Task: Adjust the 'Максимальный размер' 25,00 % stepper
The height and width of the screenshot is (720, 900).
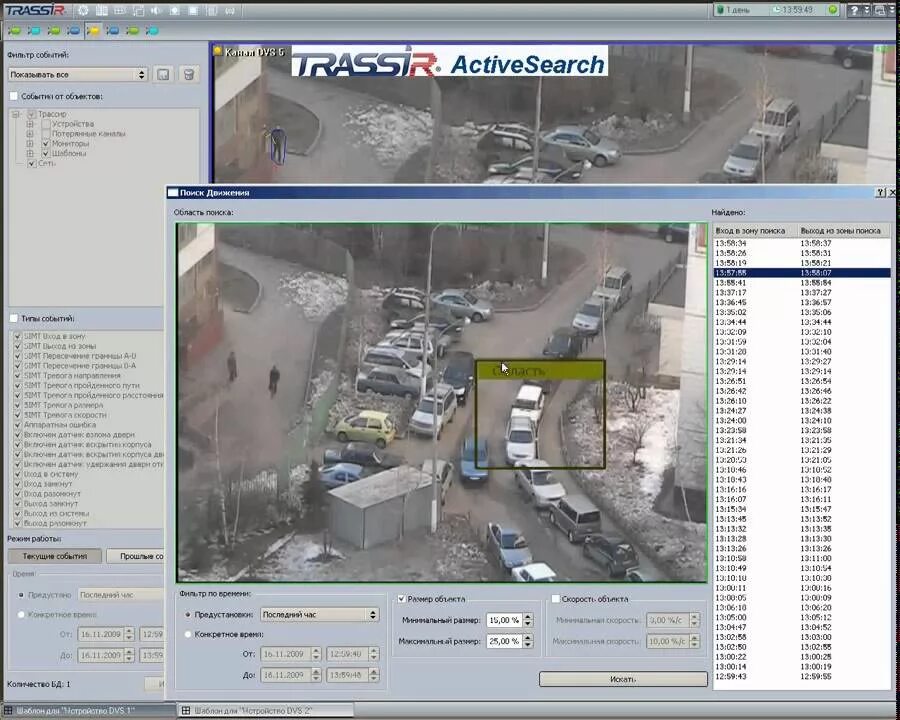Action: [x=528, y=641]
